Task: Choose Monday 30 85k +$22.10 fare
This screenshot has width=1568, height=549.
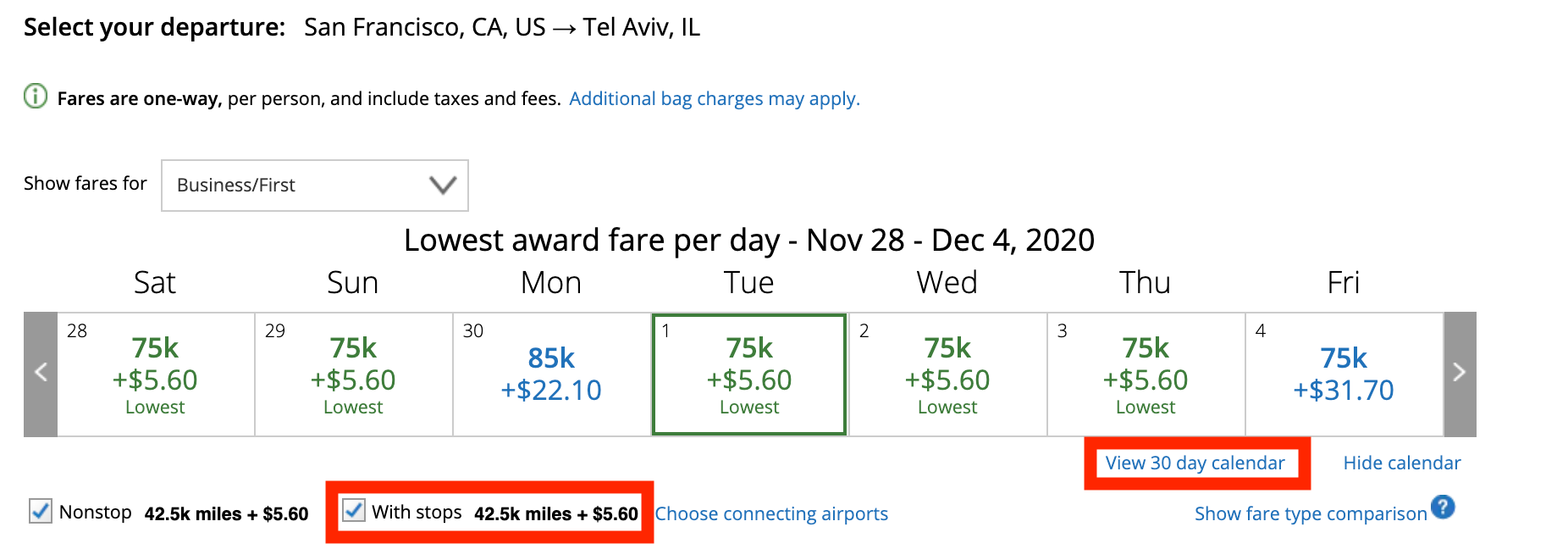Action: (551, 374)
